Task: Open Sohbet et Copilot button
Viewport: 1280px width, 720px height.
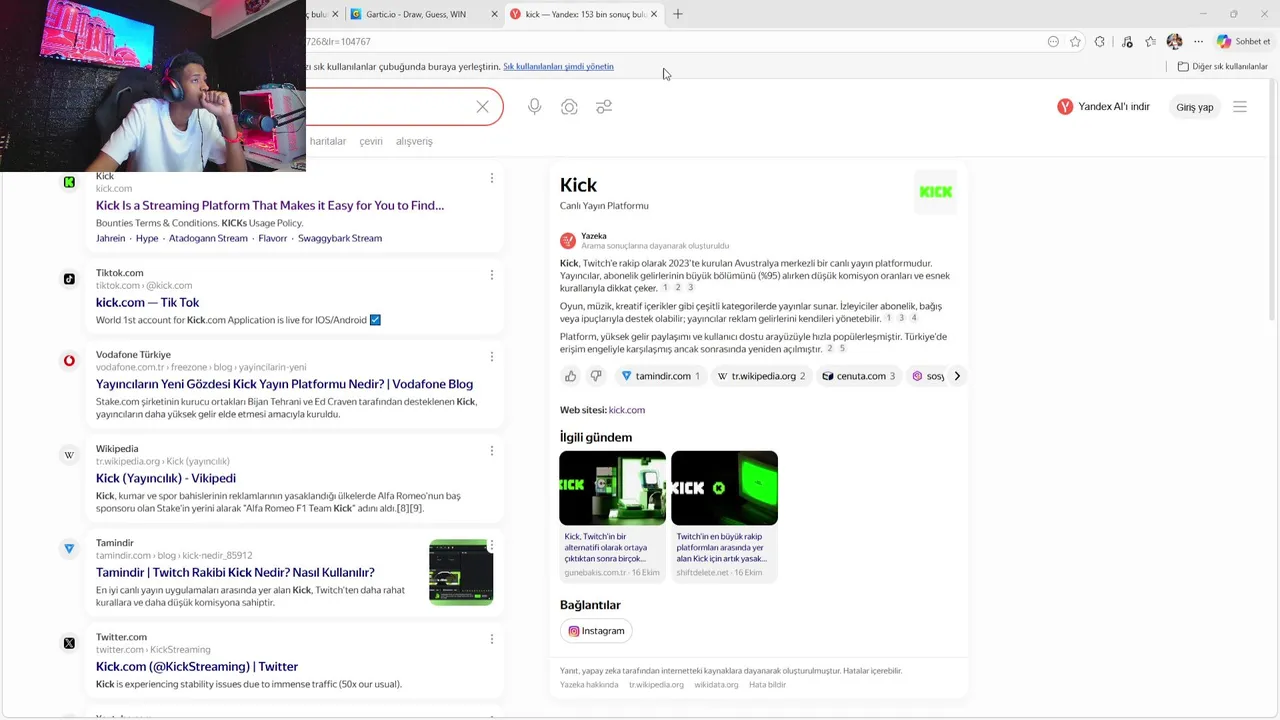Action: (x=1243, y=42)
